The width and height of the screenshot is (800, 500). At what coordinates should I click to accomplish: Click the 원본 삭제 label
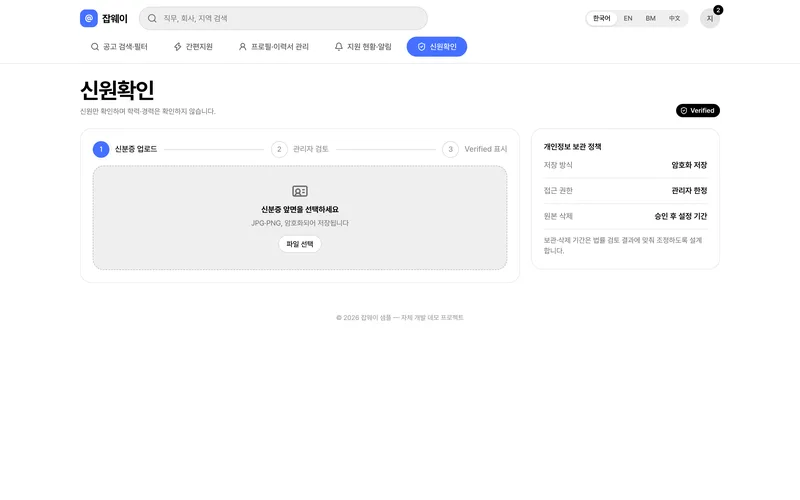[x=558, y=216]
